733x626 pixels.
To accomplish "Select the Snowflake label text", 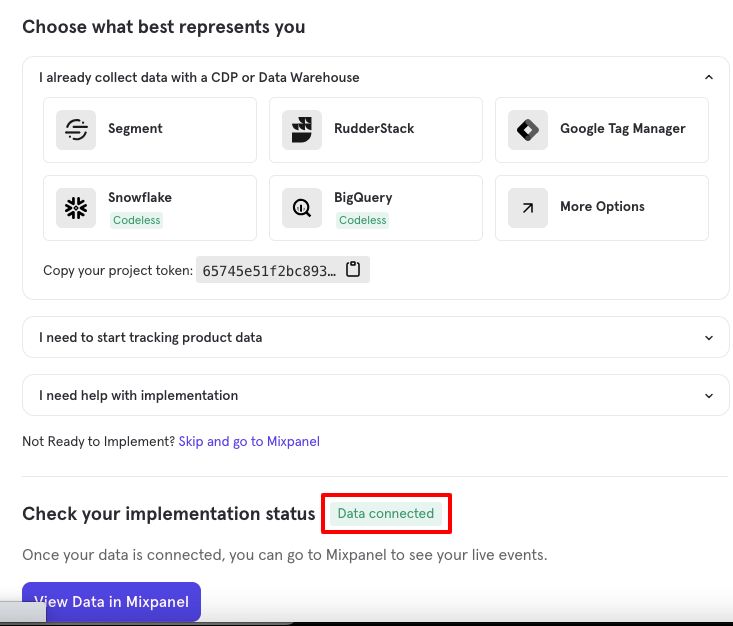I will tap(140, 197).
